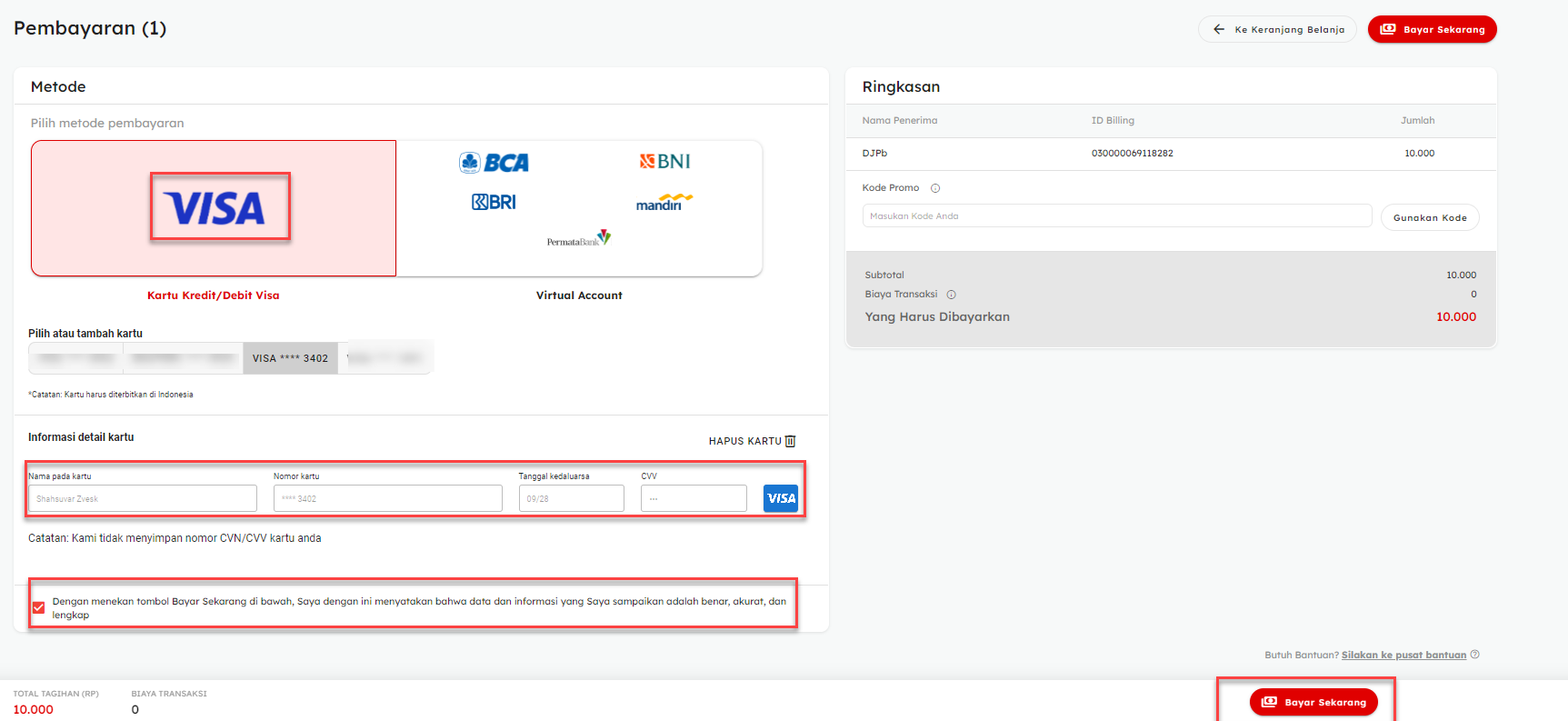Click the ID Billing number 030000069118282
Screen dimensions: 1568x721
coord(1132,154)
